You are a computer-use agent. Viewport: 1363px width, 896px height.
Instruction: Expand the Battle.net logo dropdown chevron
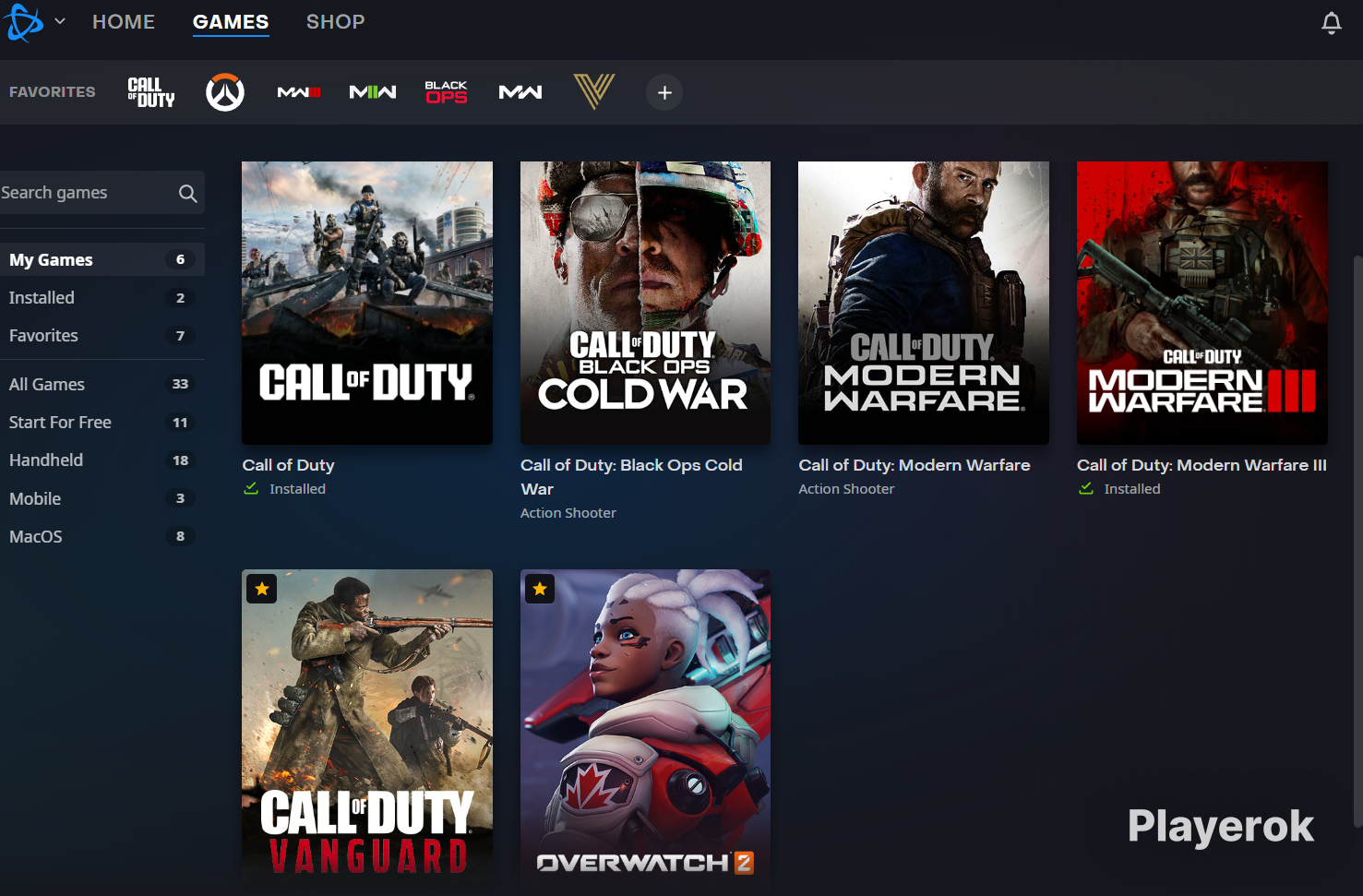click(x=60, y=21)
